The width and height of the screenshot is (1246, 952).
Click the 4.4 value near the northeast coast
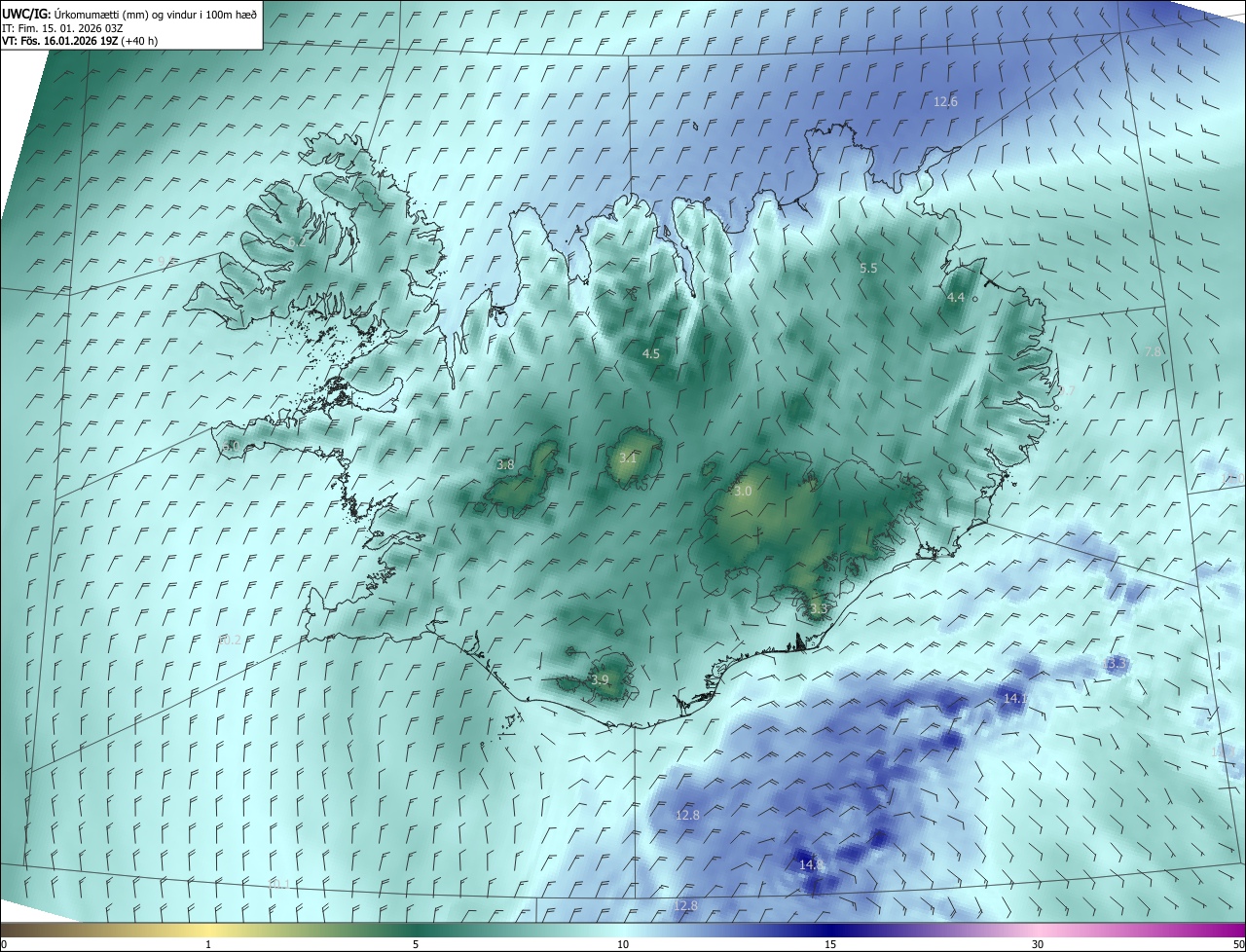click(955, 297)
